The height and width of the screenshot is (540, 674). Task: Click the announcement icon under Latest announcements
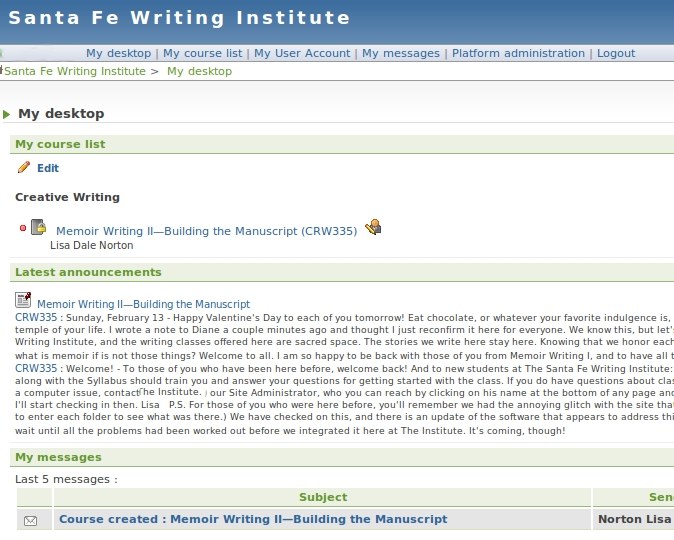click(x=23, y=300)
